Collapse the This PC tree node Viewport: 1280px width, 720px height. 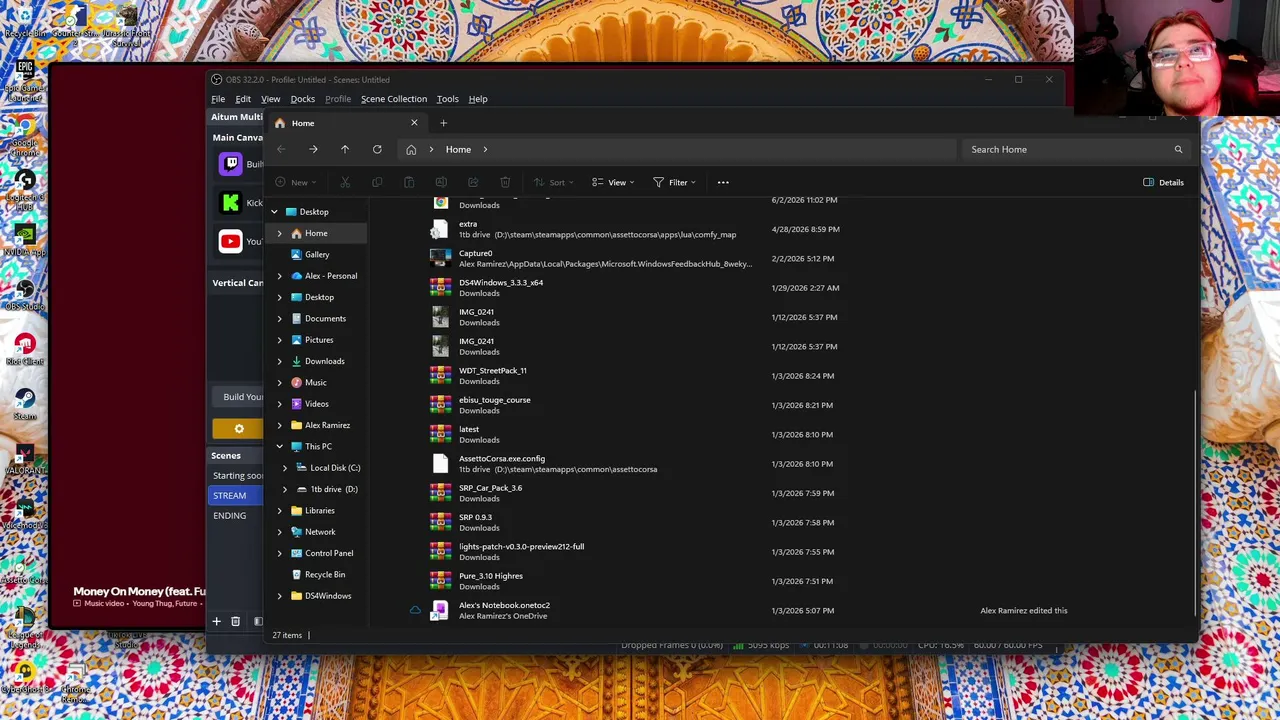[x=279, y=446]
